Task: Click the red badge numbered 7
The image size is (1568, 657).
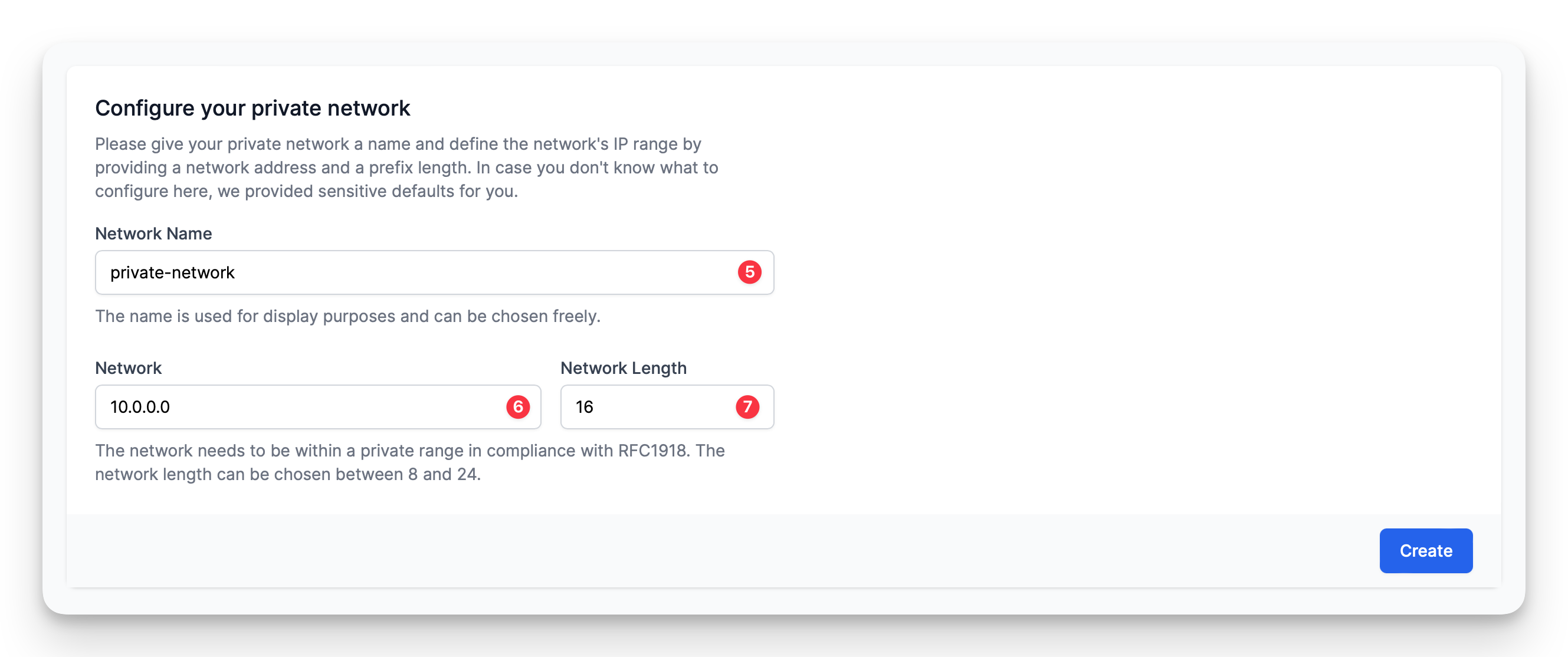Action: (747, 406)
